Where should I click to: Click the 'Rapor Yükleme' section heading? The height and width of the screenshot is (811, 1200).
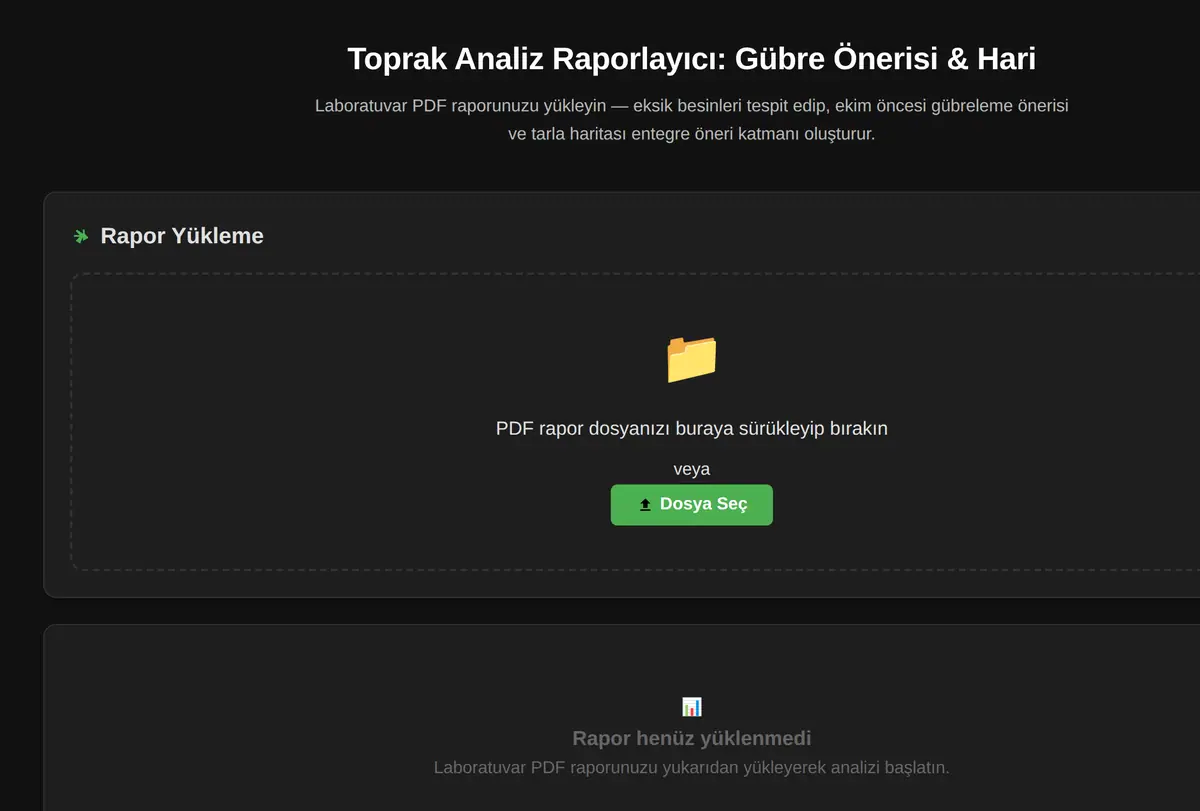(182, 236)
